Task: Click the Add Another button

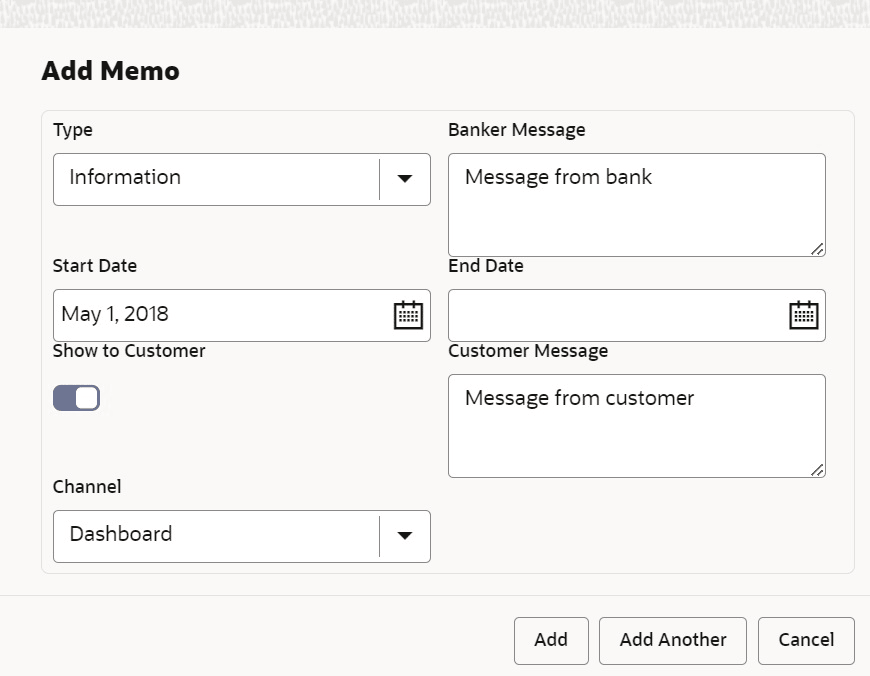Action: 673,640
